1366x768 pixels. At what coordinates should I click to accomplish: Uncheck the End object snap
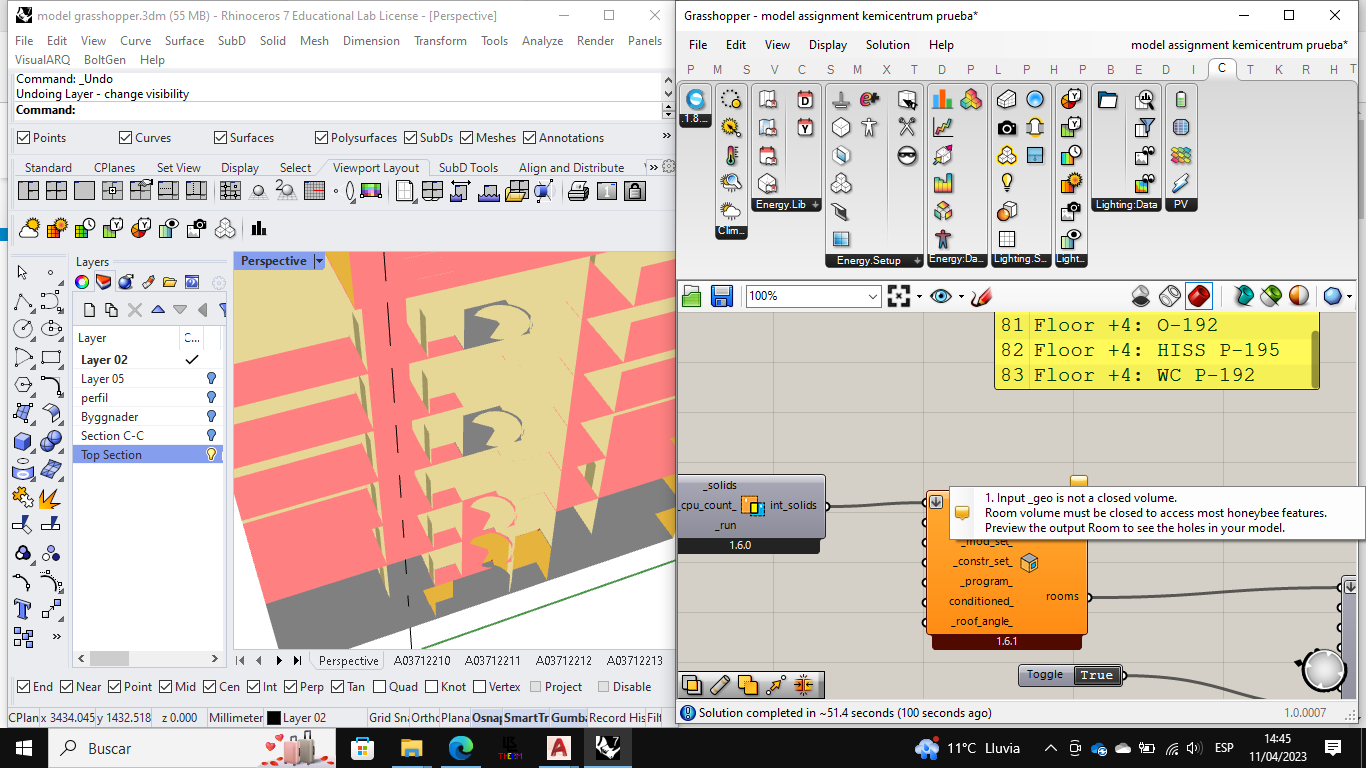[x=24, y=687]
